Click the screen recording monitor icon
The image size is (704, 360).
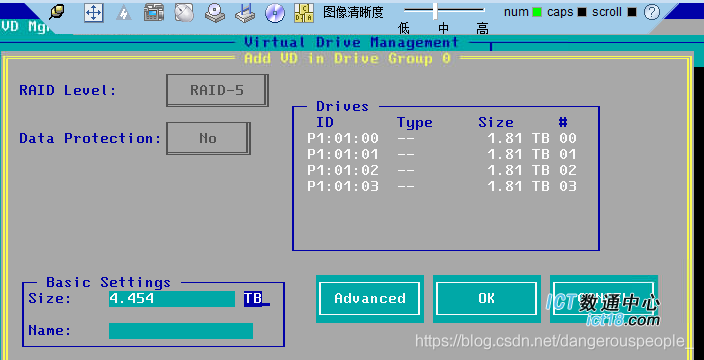pos(154,13)
